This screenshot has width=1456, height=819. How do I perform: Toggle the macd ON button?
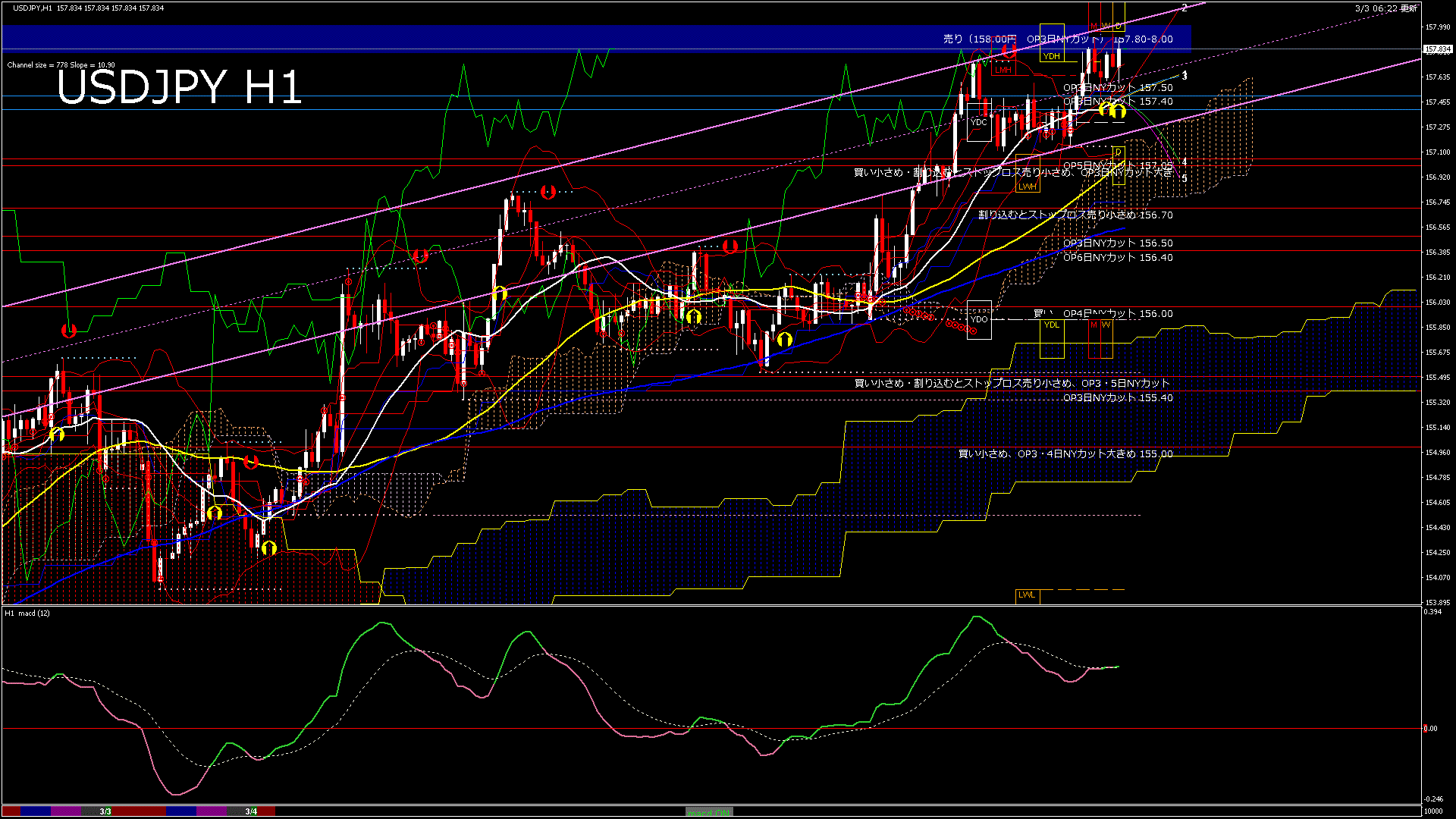708,812
